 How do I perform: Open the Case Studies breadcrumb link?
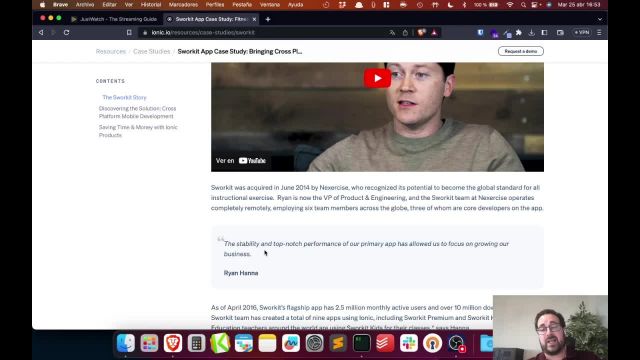point(151,51)
